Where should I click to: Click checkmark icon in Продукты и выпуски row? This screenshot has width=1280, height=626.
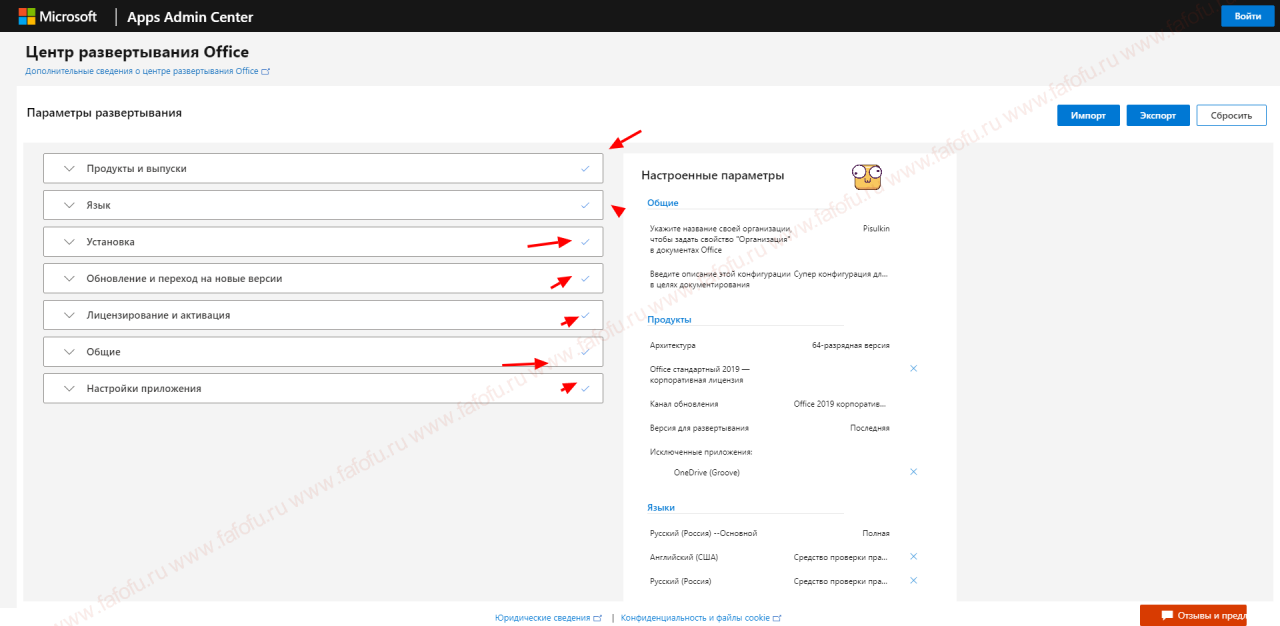tap(585, 168)
